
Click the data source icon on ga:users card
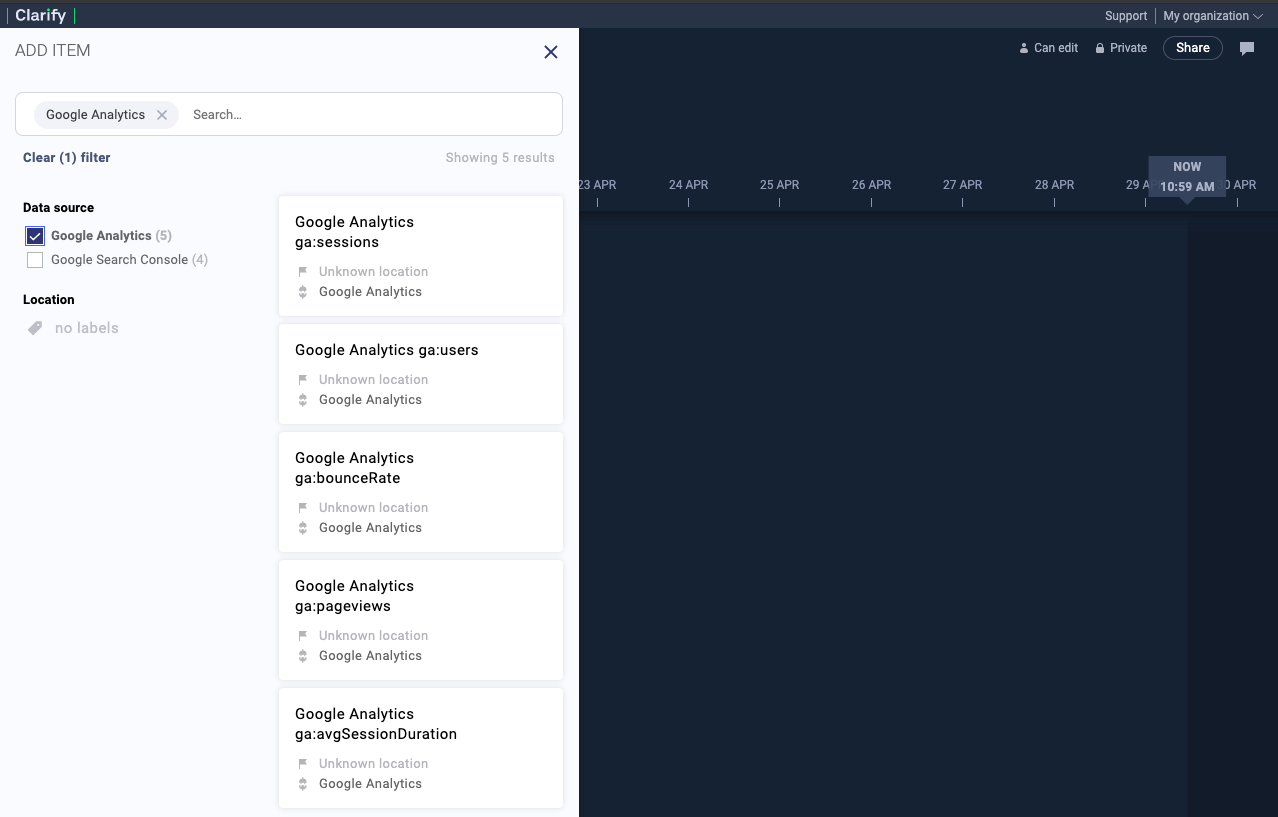[x=303, y=400]
